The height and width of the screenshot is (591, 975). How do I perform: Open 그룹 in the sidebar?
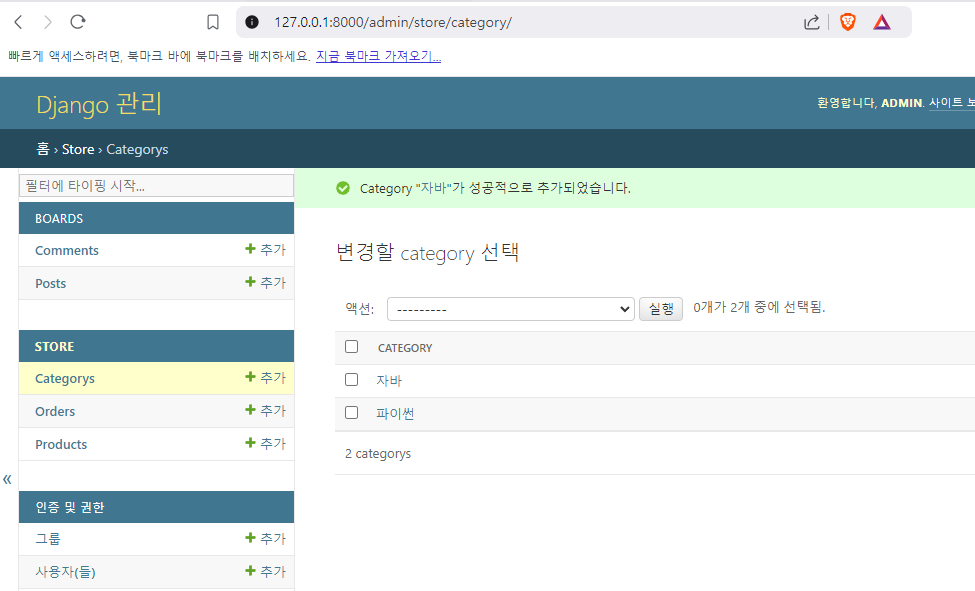(48, 539)
